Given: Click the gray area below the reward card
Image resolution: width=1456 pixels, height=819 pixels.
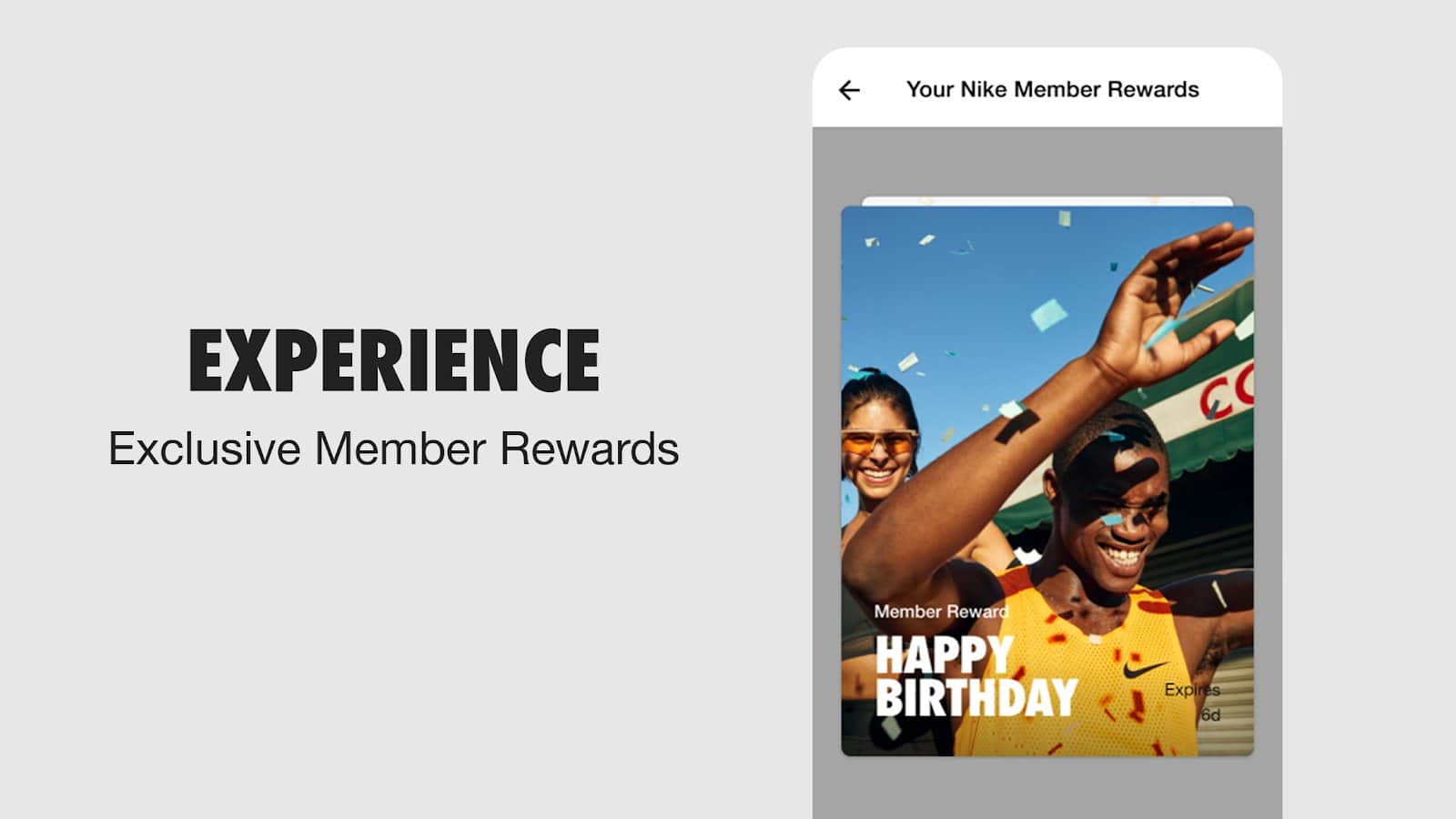Looking at the screenshot, I should pyautogui.click(x=1046, y=788).
